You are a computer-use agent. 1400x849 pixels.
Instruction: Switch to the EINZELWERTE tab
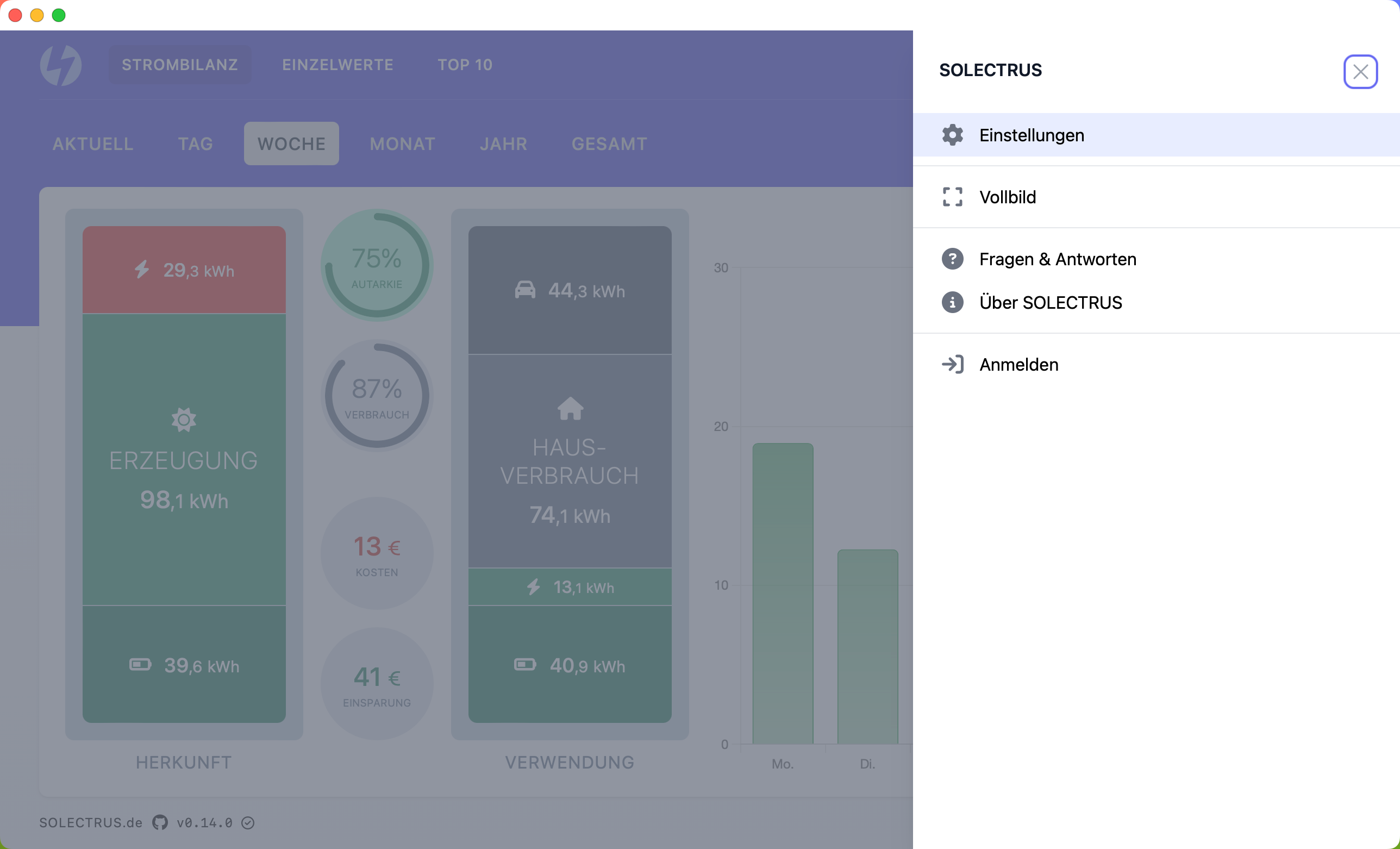337,65
